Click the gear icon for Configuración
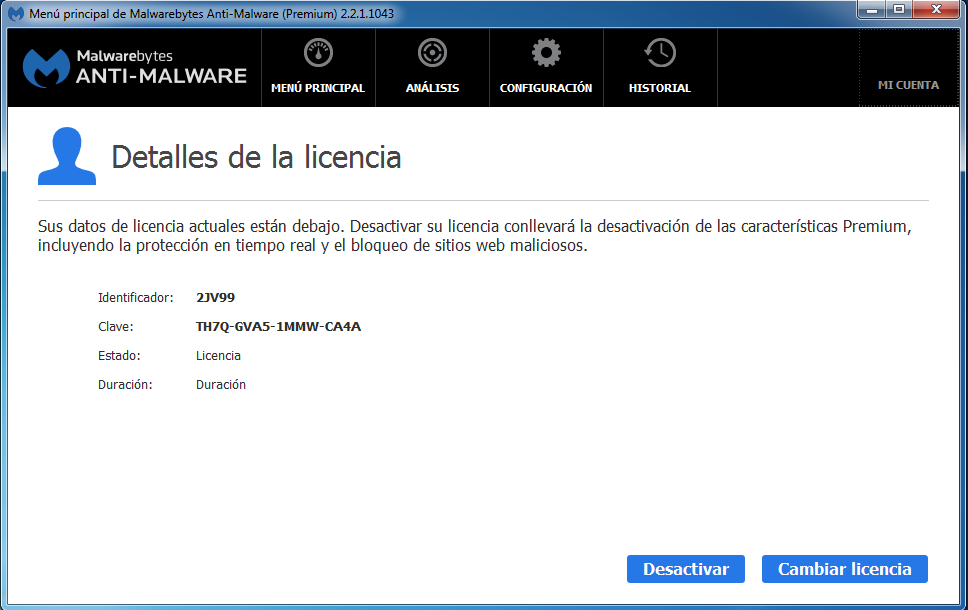The height and width of the screenshot is (610, 968). (546, 53)
